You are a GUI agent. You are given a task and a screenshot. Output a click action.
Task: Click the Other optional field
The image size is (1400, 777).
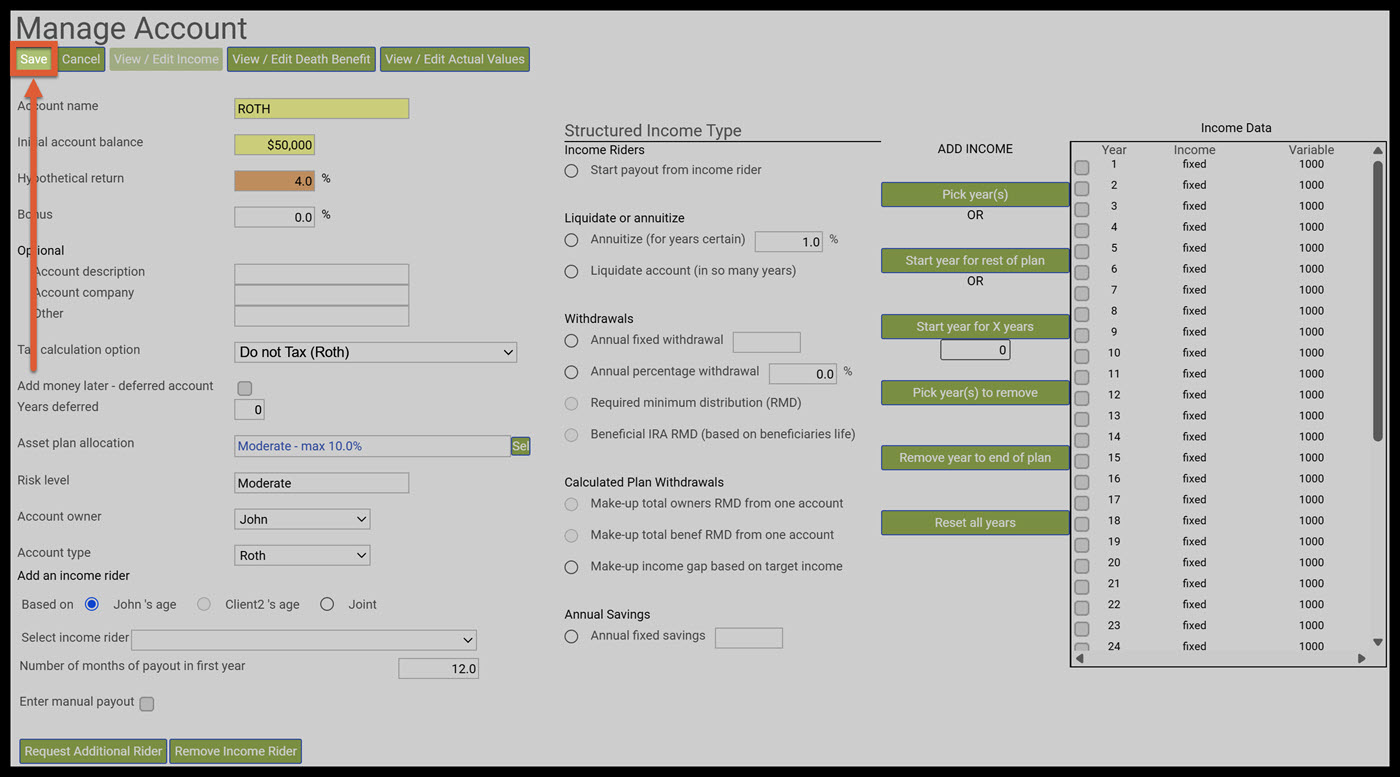(x=321, y=316)
